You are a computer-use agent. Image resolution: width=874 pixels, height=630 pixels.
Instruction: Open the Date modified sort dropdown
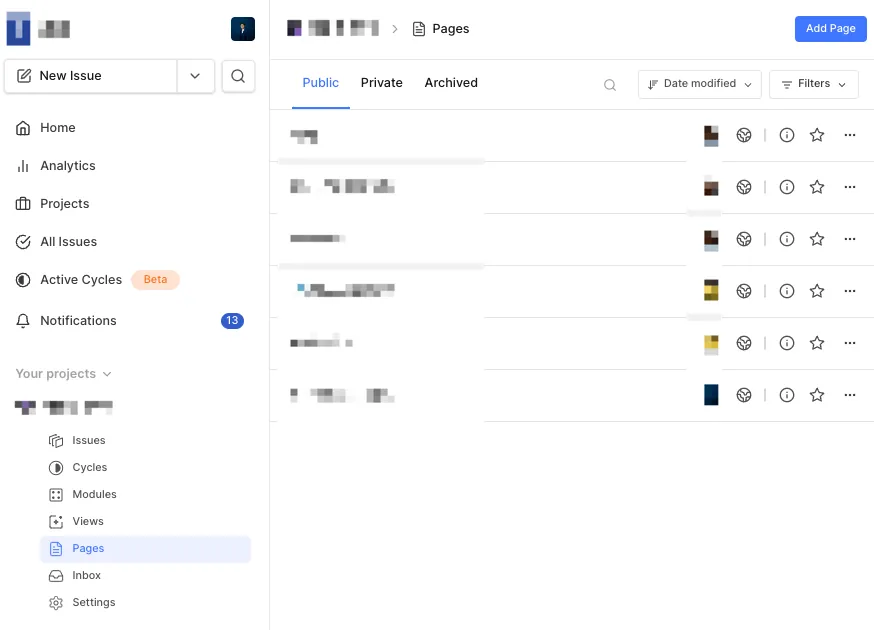point(699,84)
